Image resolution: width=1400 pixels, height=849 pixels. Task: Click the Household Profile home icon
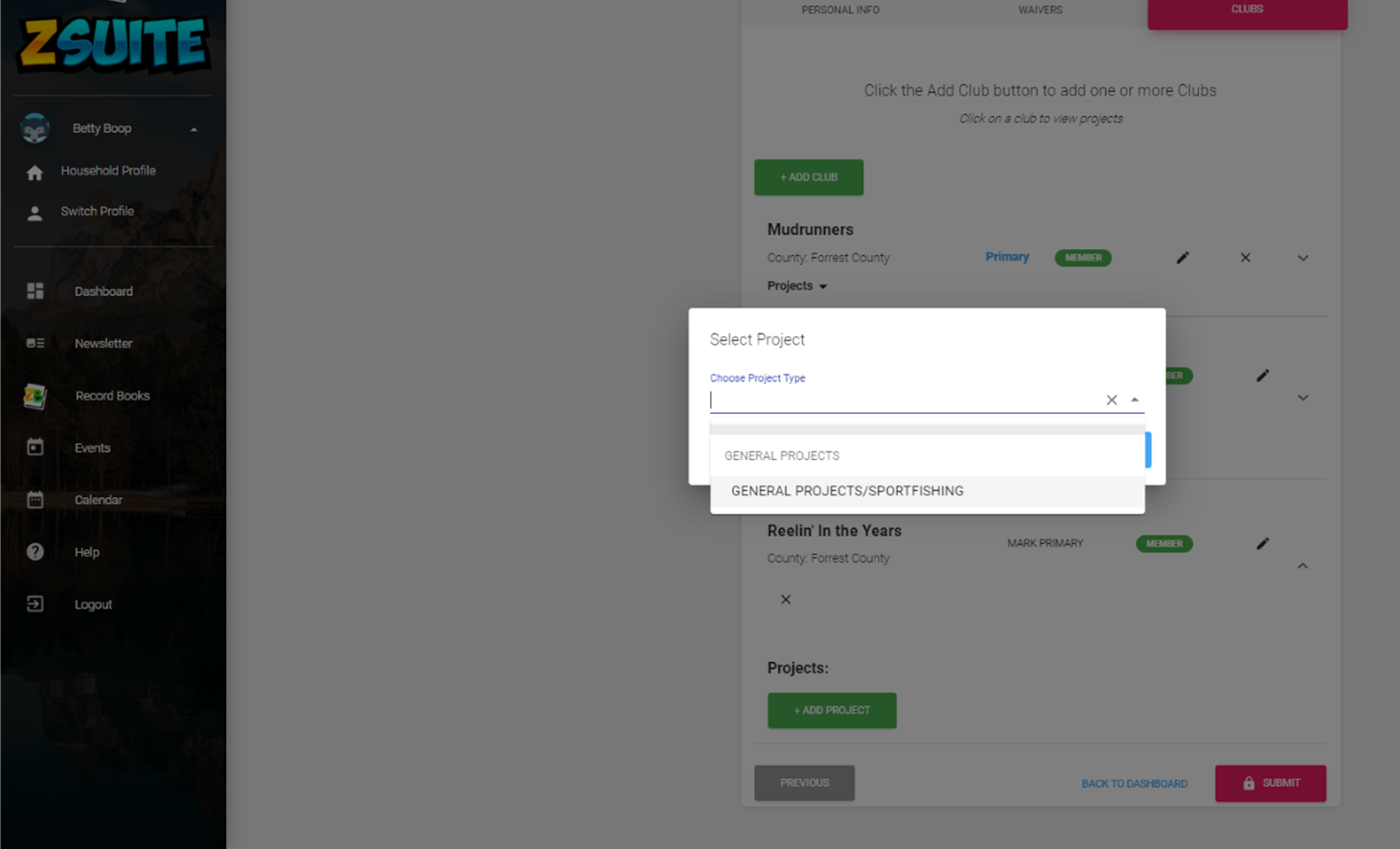[x=35, y=172]
